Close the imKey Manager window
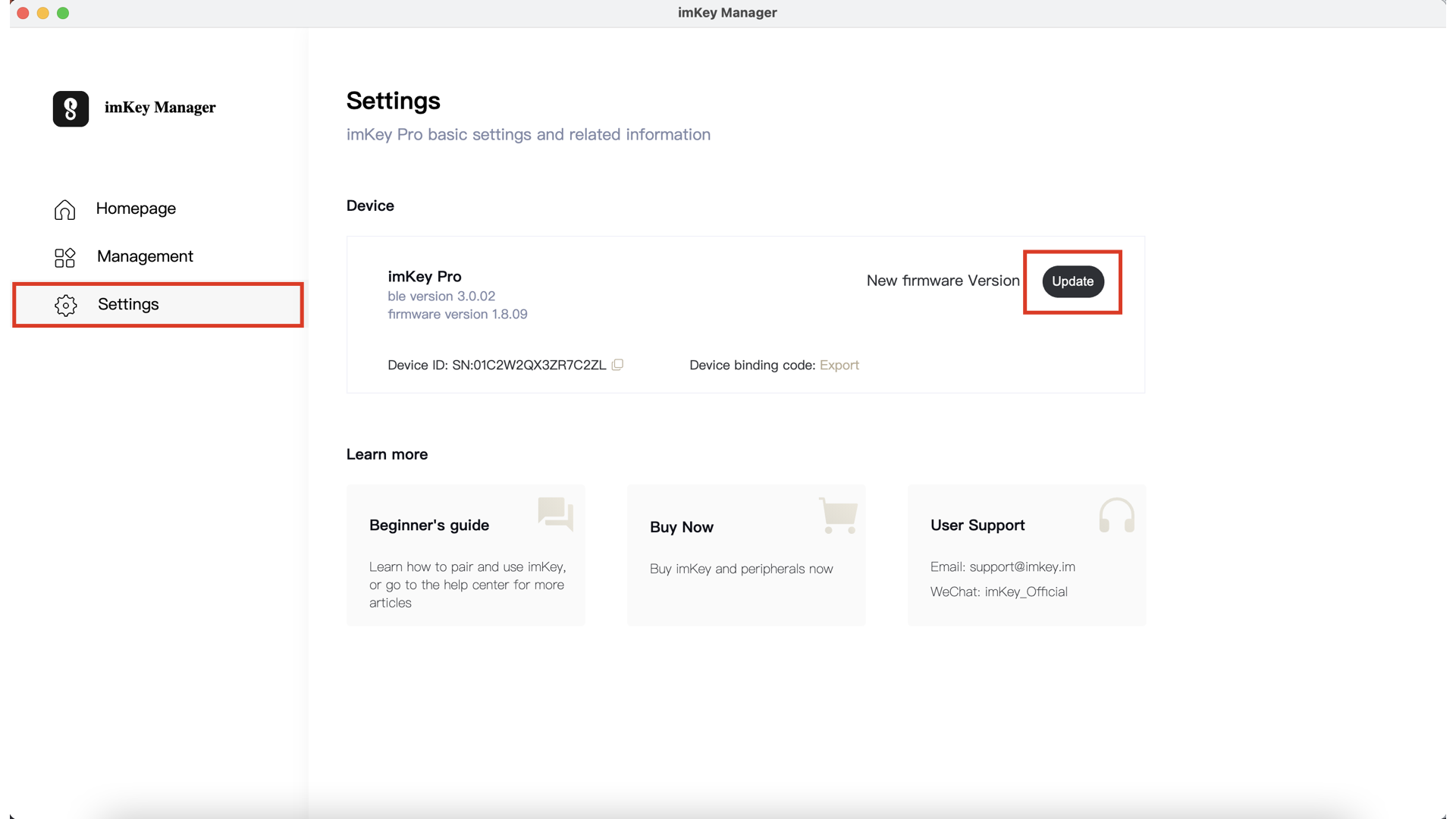This screenshot has width=1456, height=819. [x=23, y=13]
